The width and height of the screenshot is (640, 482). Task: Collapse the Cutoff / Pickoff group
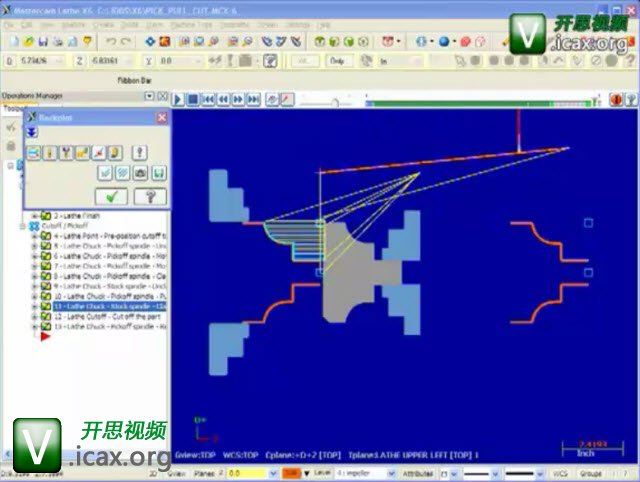22,226
